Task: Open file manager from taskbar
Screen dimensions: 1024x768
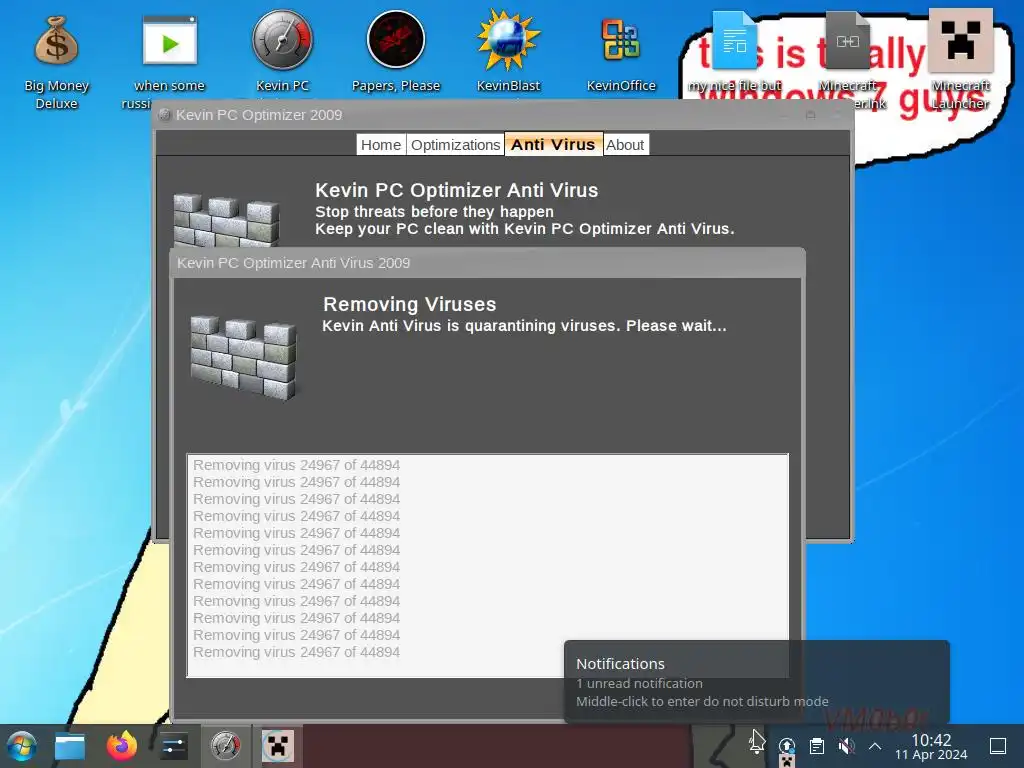Action: [69, 746]
